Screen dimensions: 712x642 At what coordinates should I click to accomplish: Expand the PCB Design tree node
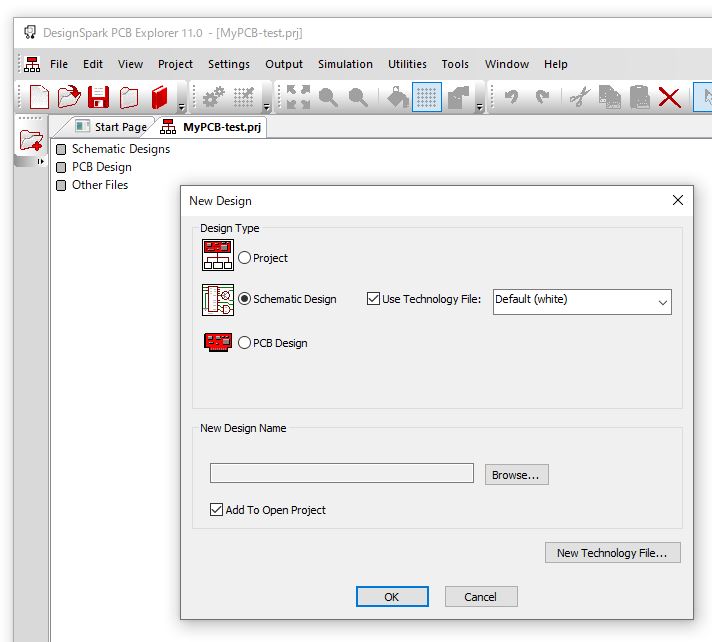click(x=62, y=168)
